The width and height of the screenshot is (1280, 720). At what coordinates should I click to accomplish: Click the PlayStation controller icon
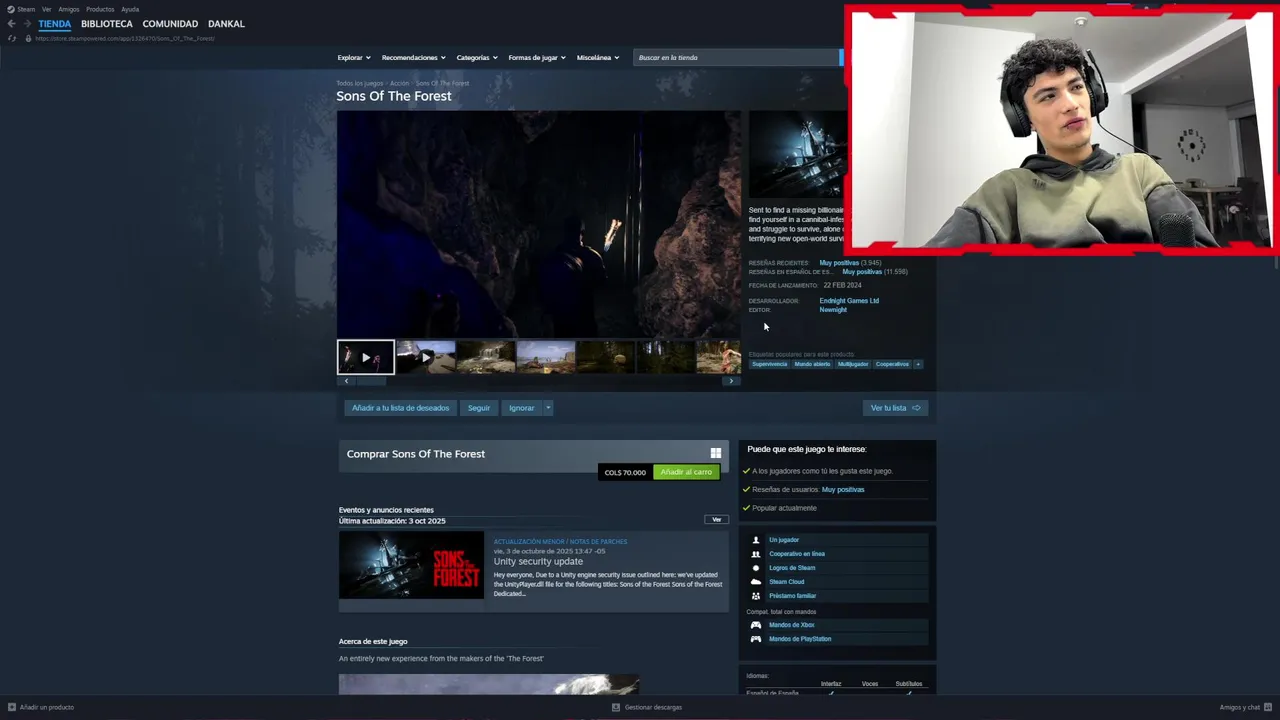pos(756,639)
